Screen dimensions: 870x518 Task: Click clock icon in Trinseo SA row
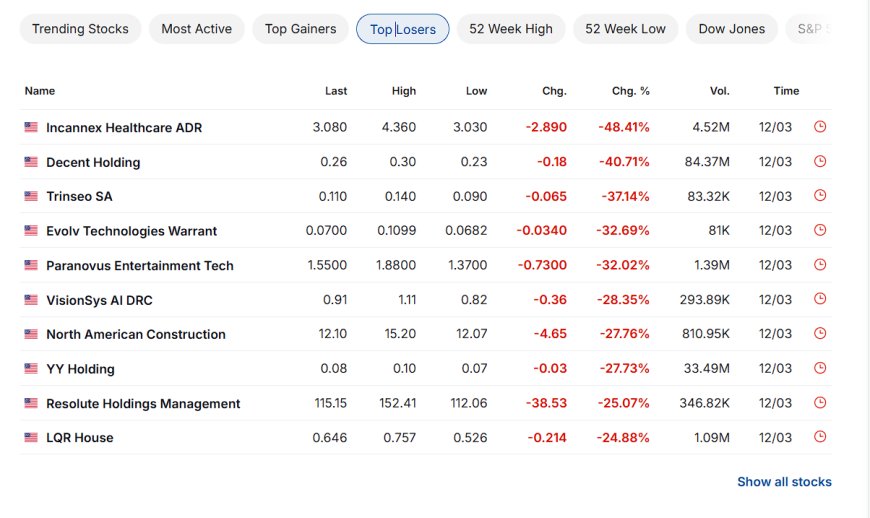820,196
